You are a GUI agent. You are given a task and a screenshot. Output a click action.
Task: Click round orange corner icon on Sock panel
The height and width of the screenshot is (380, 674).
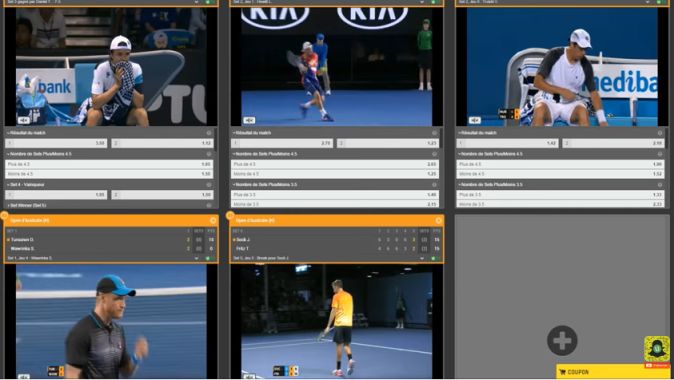click(x=230, y=215)
